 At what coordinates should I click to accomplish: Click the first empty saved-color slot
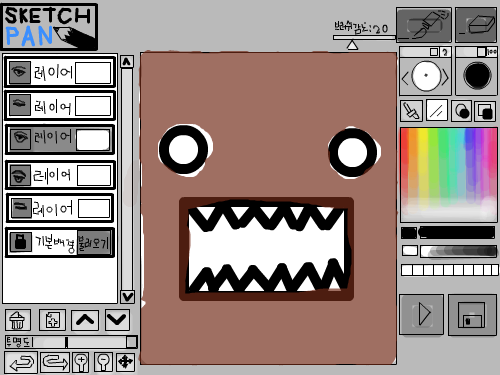pyautogui.click(x=407, y=270)
